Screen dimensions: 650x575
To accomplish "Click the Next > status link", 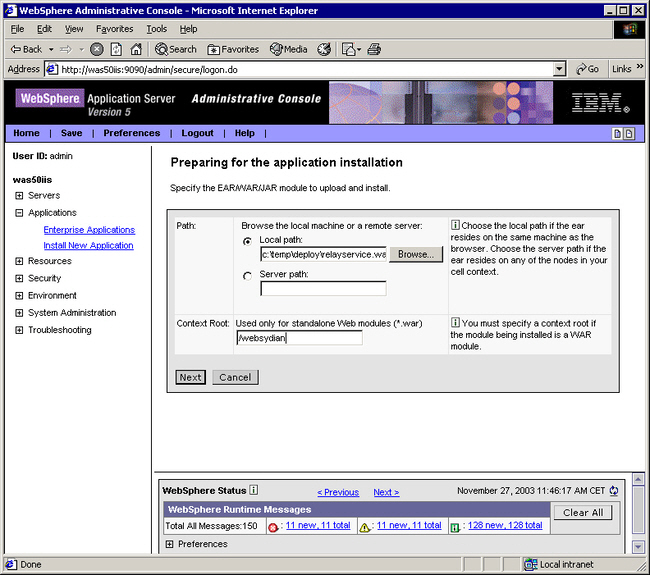I will pyautogui.click(x=386, y=492).
